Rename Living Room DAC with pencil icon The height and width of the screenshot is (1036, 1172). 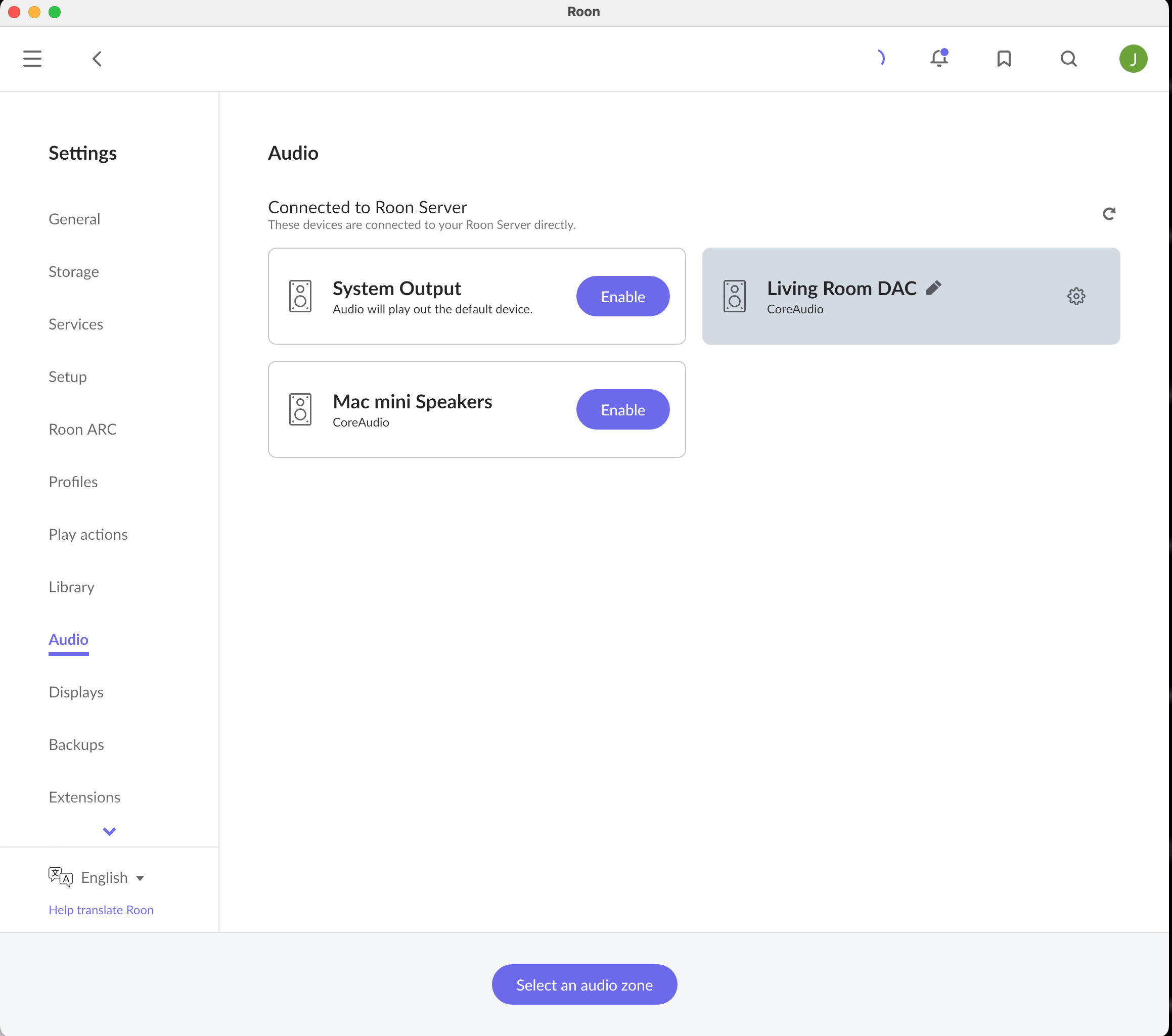pos(933,288)
